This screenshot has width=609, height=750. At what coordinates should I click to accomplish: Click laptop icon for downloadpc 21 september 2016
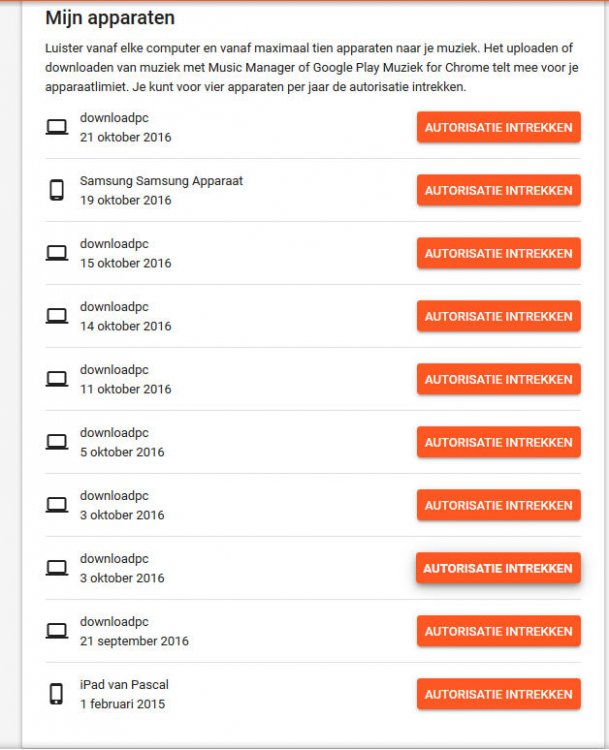57,631
